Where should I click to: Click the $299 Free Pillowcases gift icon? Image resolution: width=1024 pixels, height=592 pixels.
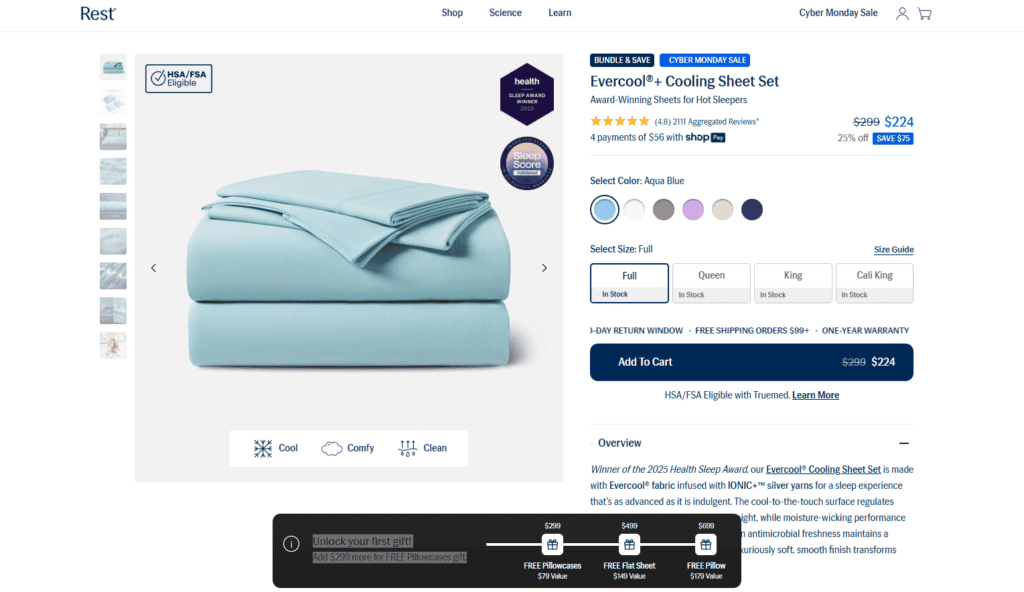tap(552, 544)
